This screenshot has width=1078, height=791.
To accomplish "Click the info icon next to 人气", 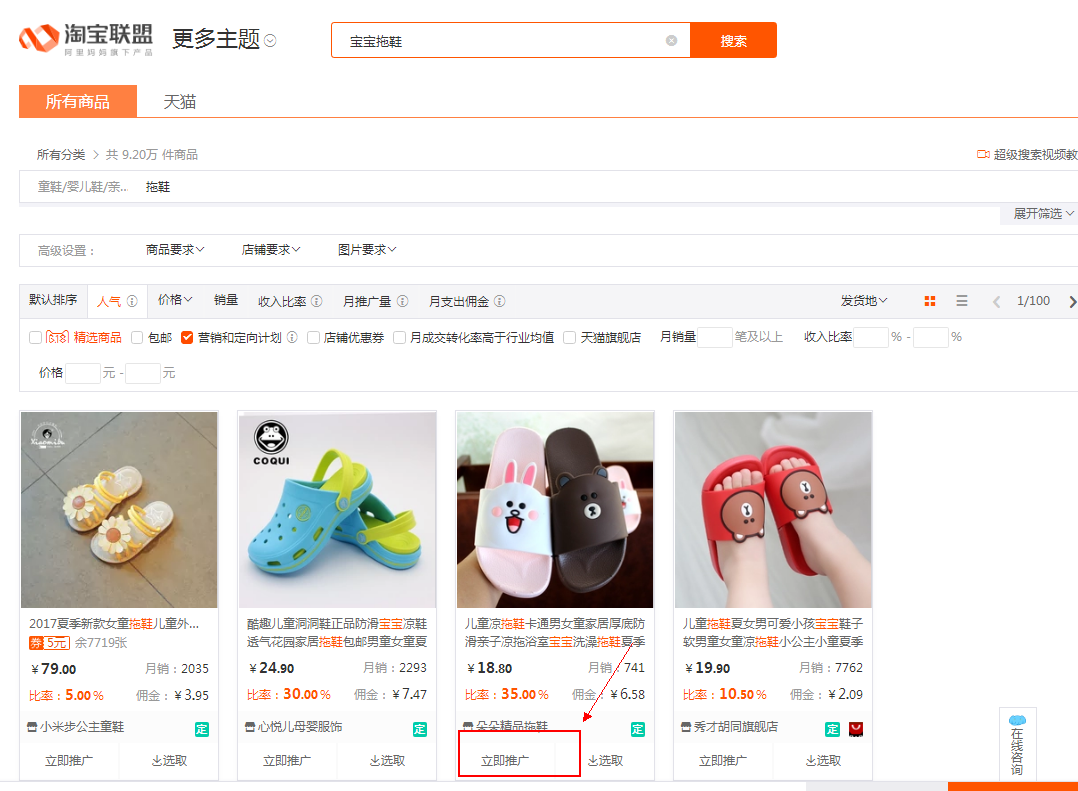I will pyautogui.click(x=132, y=301).
